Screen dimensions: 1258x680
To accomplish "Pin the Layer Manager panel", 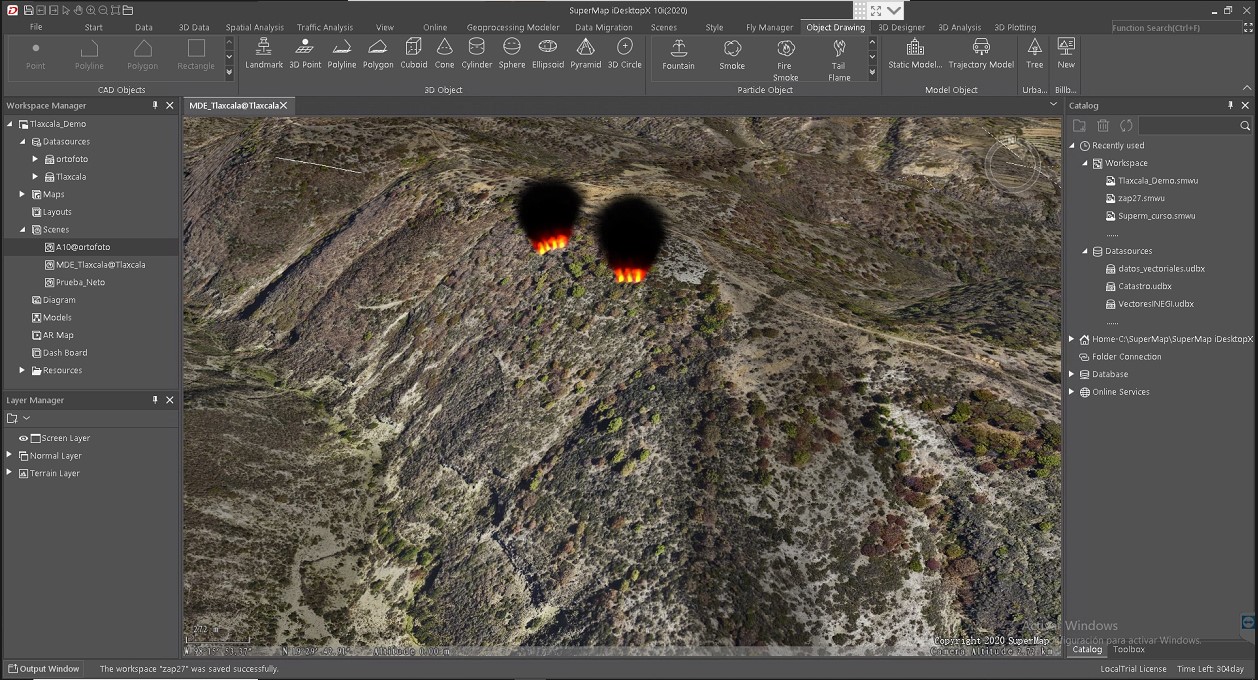I will 155,400.
